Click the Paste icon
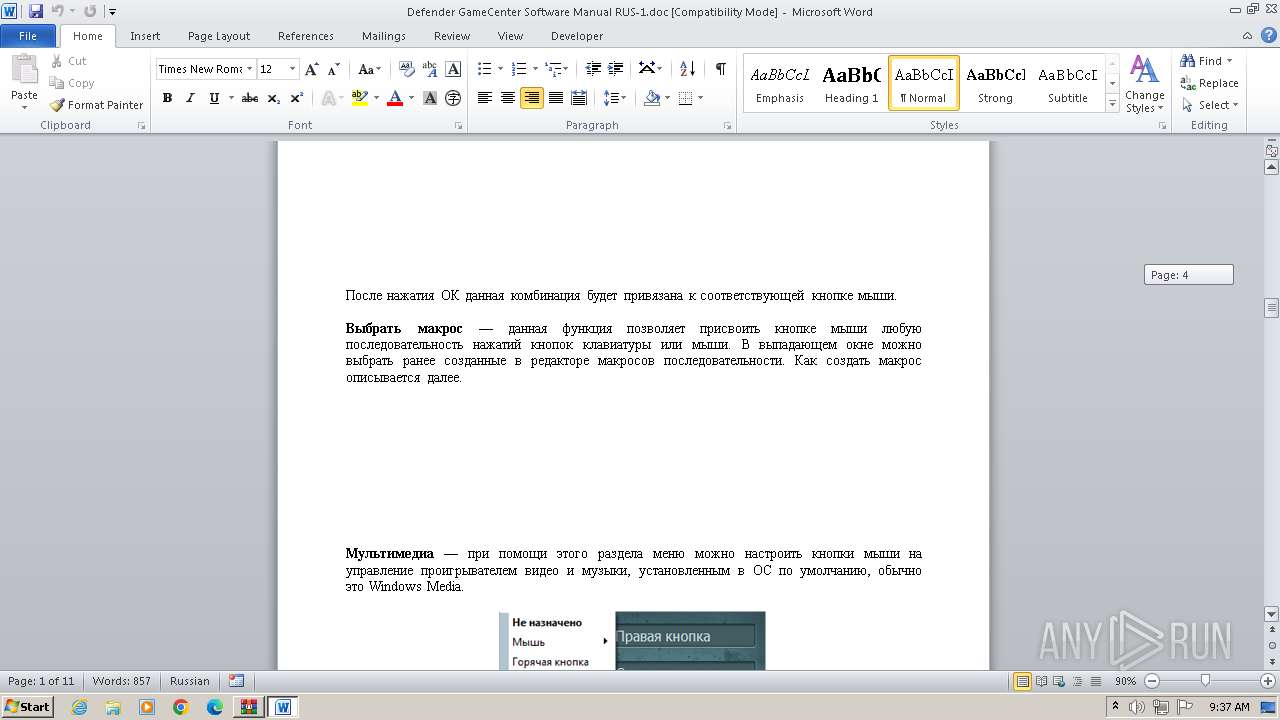Image resolution: width=1280 pixels, height=720 pixels. (x=24, y=71)
